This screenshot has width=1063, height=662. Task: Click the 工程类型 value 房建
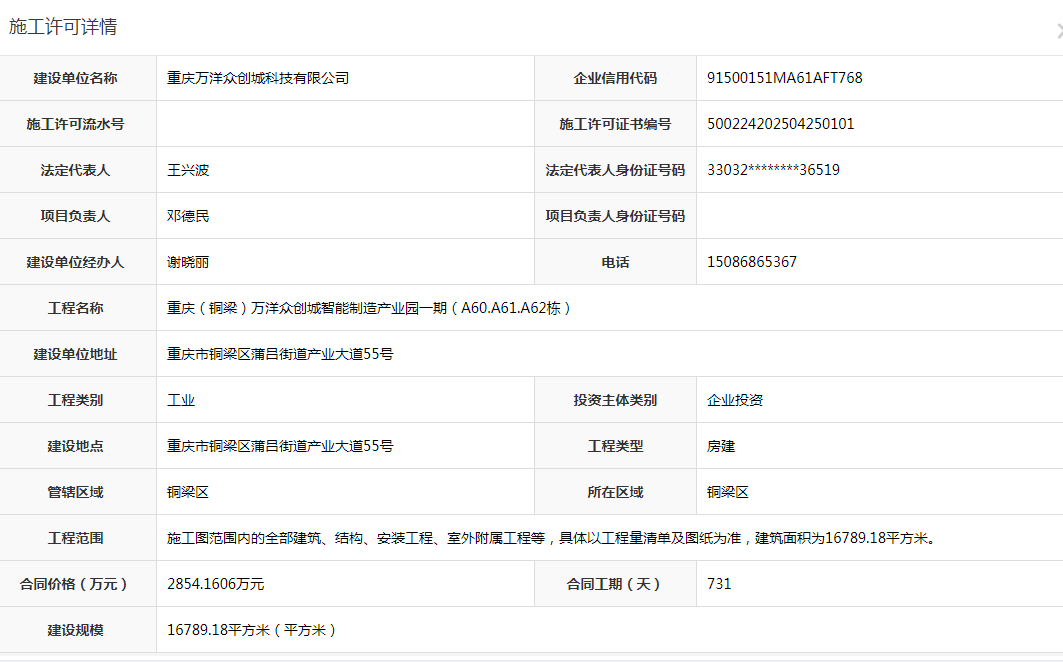coord(721,446)
